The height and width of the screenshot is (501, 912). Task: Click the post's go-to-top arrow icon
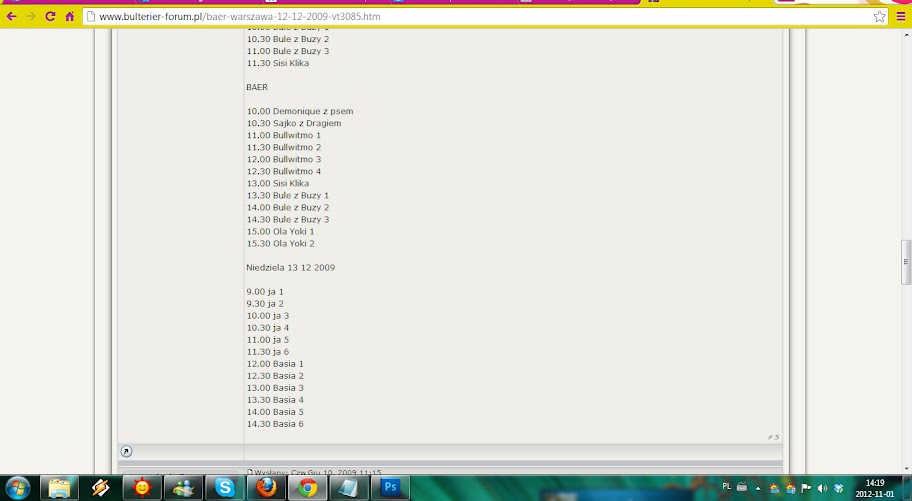coord(126,451)
